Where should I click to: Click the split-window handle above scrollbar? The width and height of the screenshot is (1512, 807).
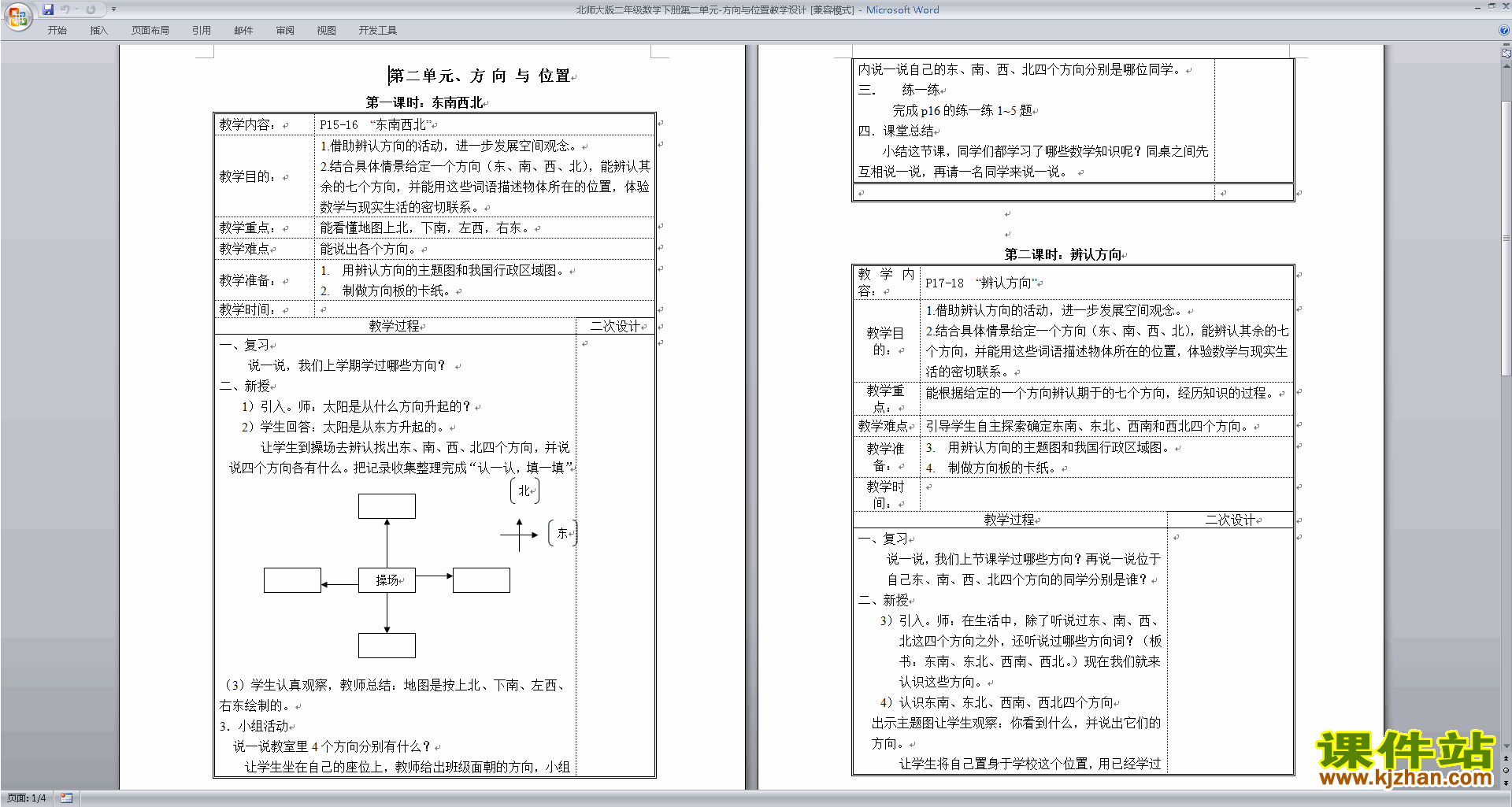pyautogui.click(x=1506, y=46)
